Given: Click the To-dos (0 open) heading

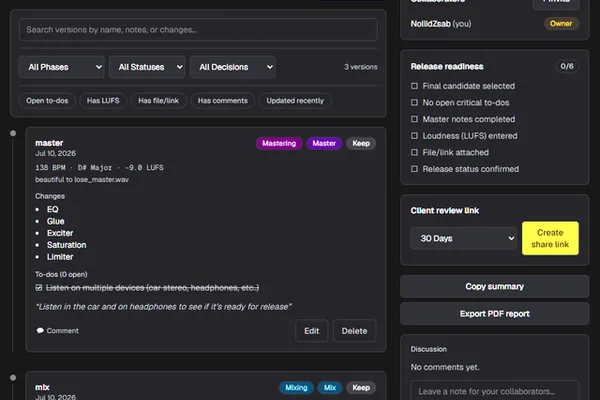Looking at the screenshot, I should click(x=61, y=274).
